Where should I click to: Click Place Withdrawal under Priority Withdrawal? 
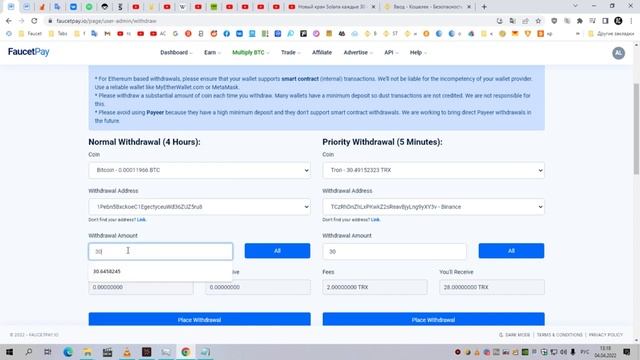(x=433, y=320)
